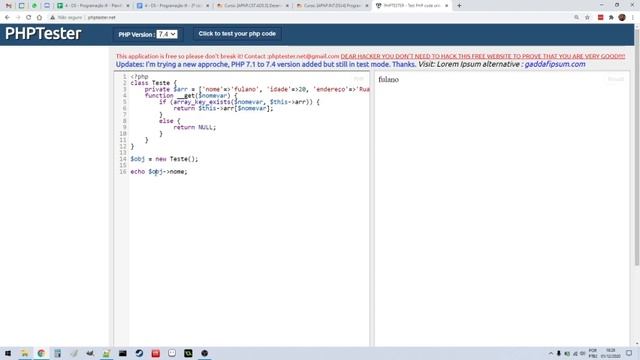Click the 'echo $obj->nome;' code line
The height and width of the screenshot is (360, 640).
pos(159,172)
